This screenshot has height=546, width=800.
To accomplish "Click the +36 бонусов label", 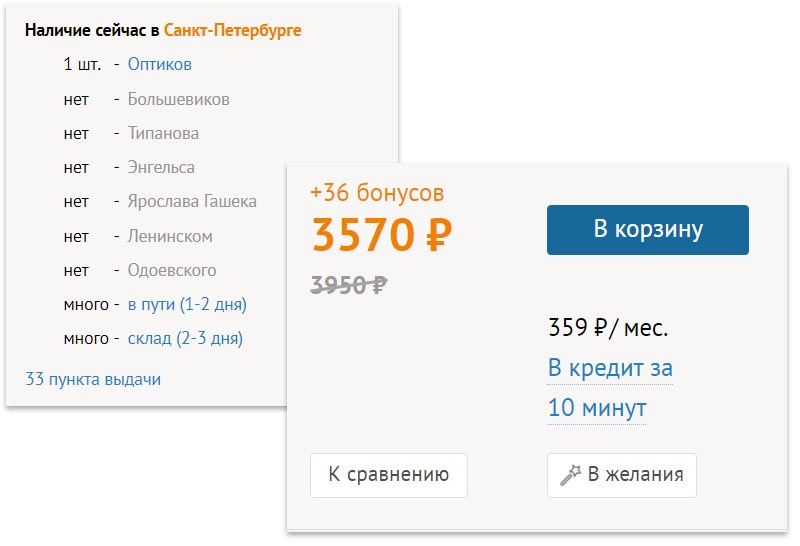I will (x=377, y=193).
